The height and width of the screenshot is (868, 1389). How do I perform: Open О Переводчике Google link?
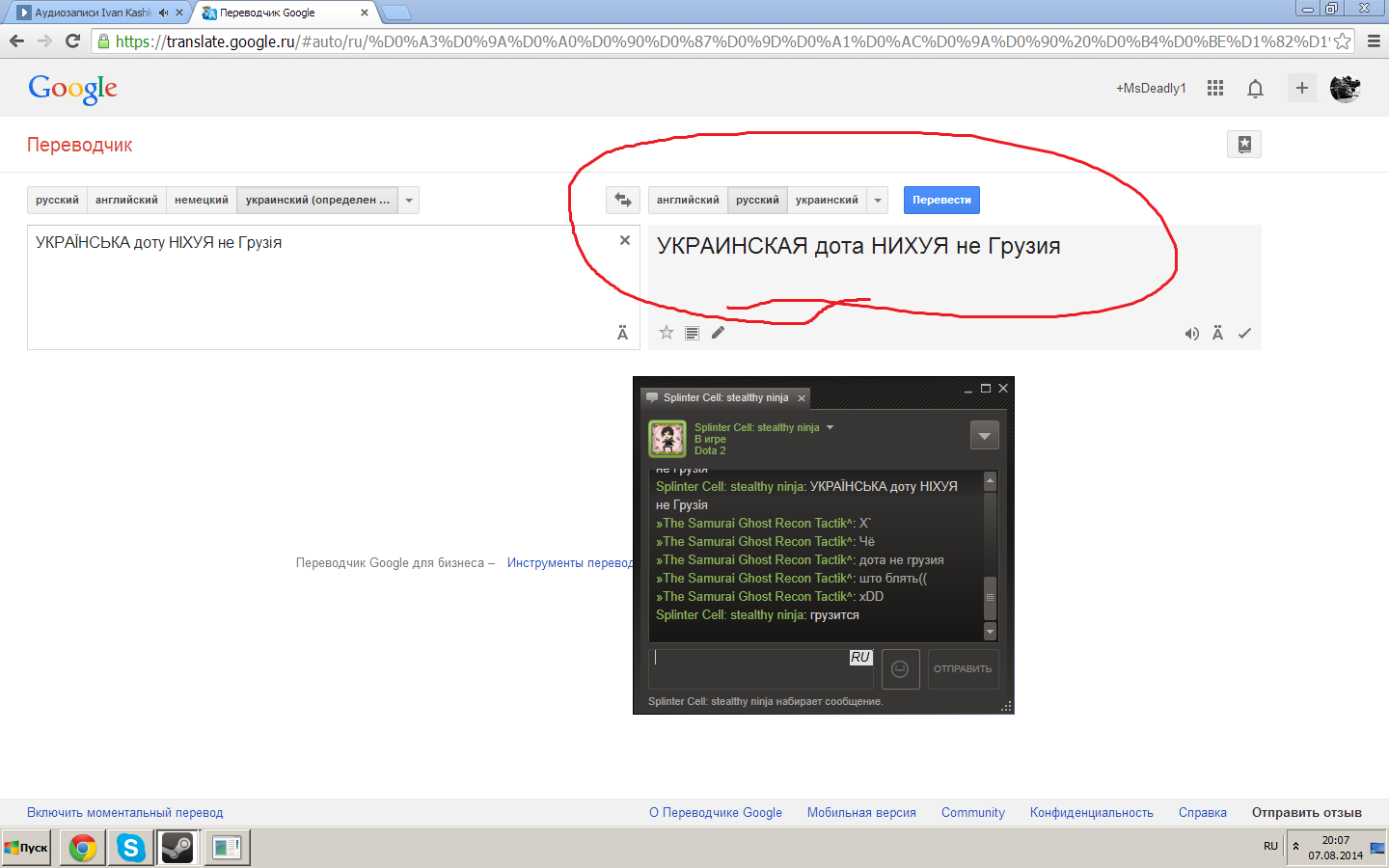click(716, 812)
